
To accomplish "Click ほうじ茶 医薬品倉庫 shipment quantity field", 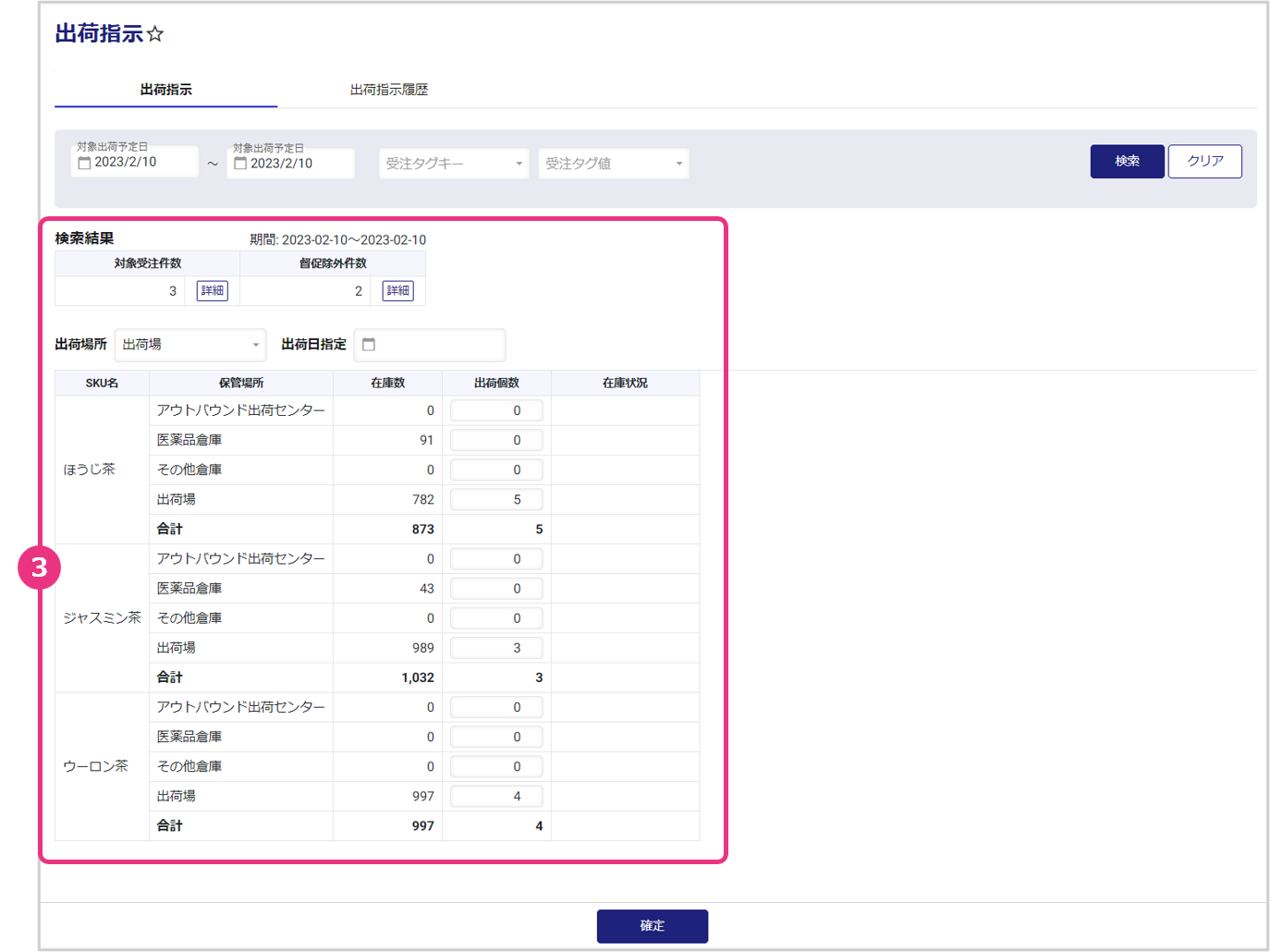I will click(496, 441).
